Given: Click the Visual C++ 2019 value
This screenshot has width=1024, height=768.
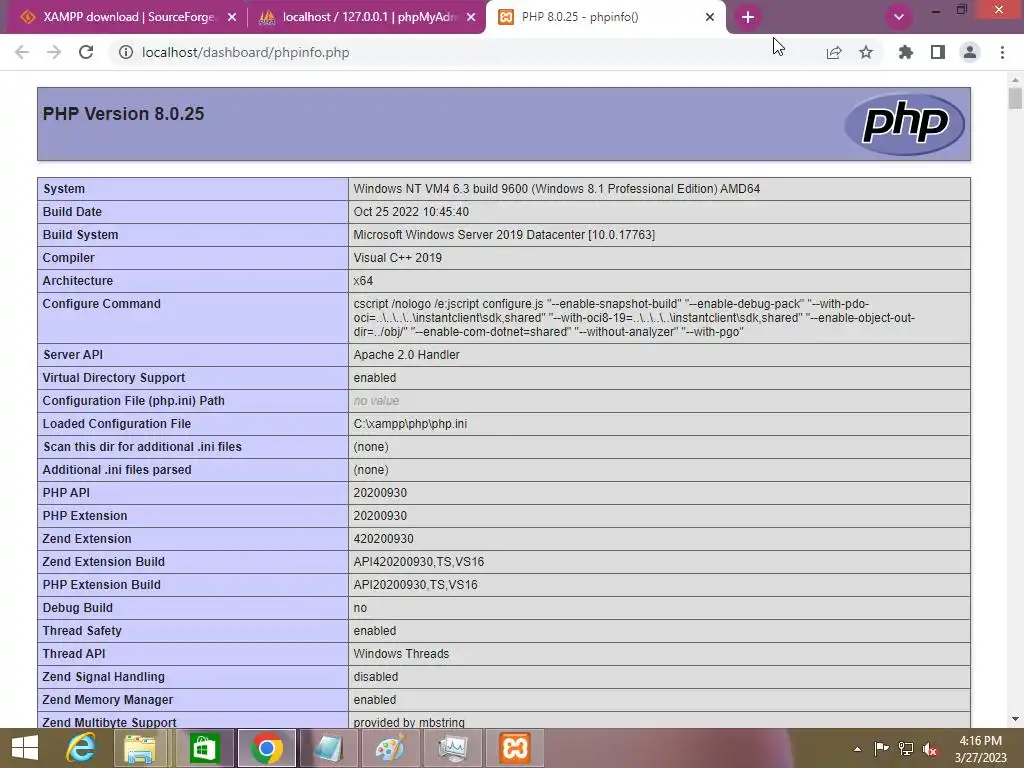Looking at the screenshot, I should coord(398,257).
